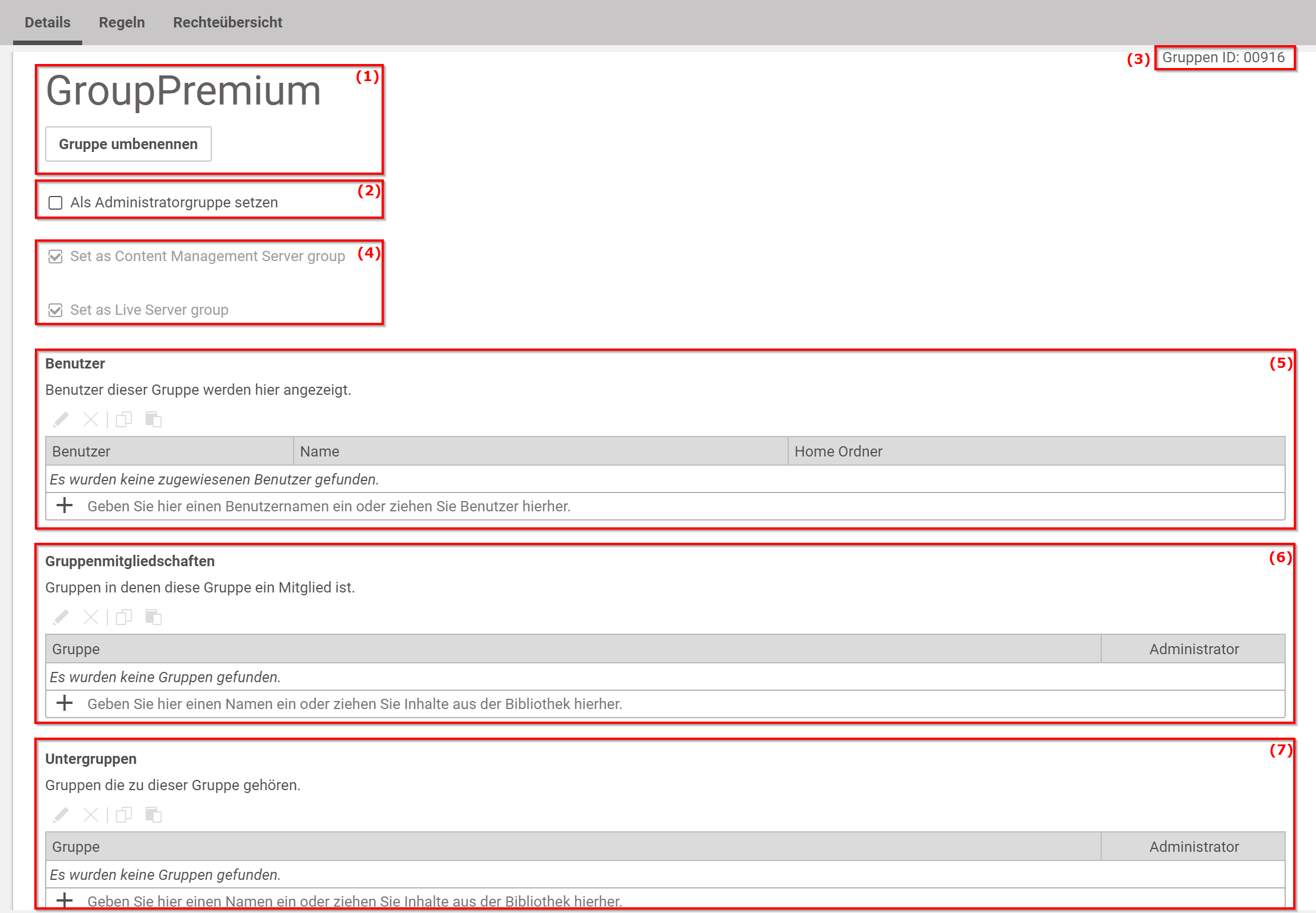Click the plus icon under Gruppenmitgliedschaften table

65,703
